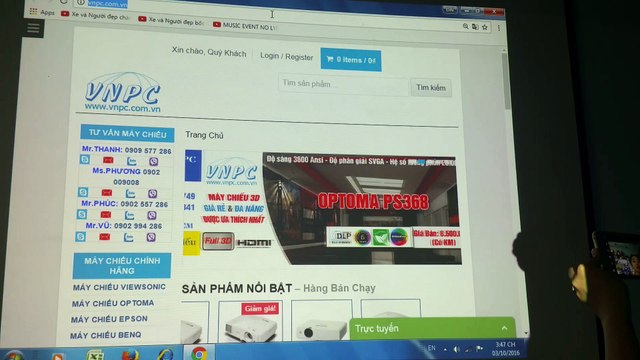Click Mr.THANH's Zalo chat icon
The image size is (640, 360).
click(131, 161)
